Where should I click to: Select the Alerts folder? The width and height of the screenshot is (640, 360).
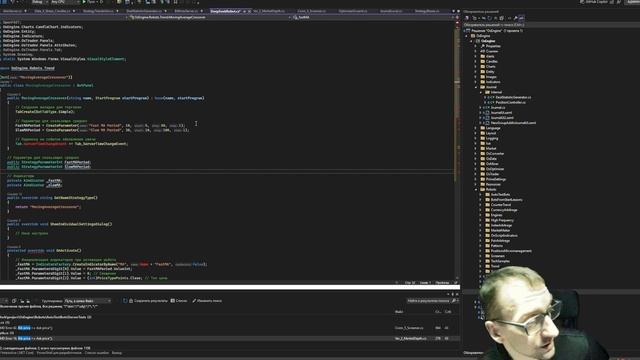pyautogui.click(x=487, y=56)
